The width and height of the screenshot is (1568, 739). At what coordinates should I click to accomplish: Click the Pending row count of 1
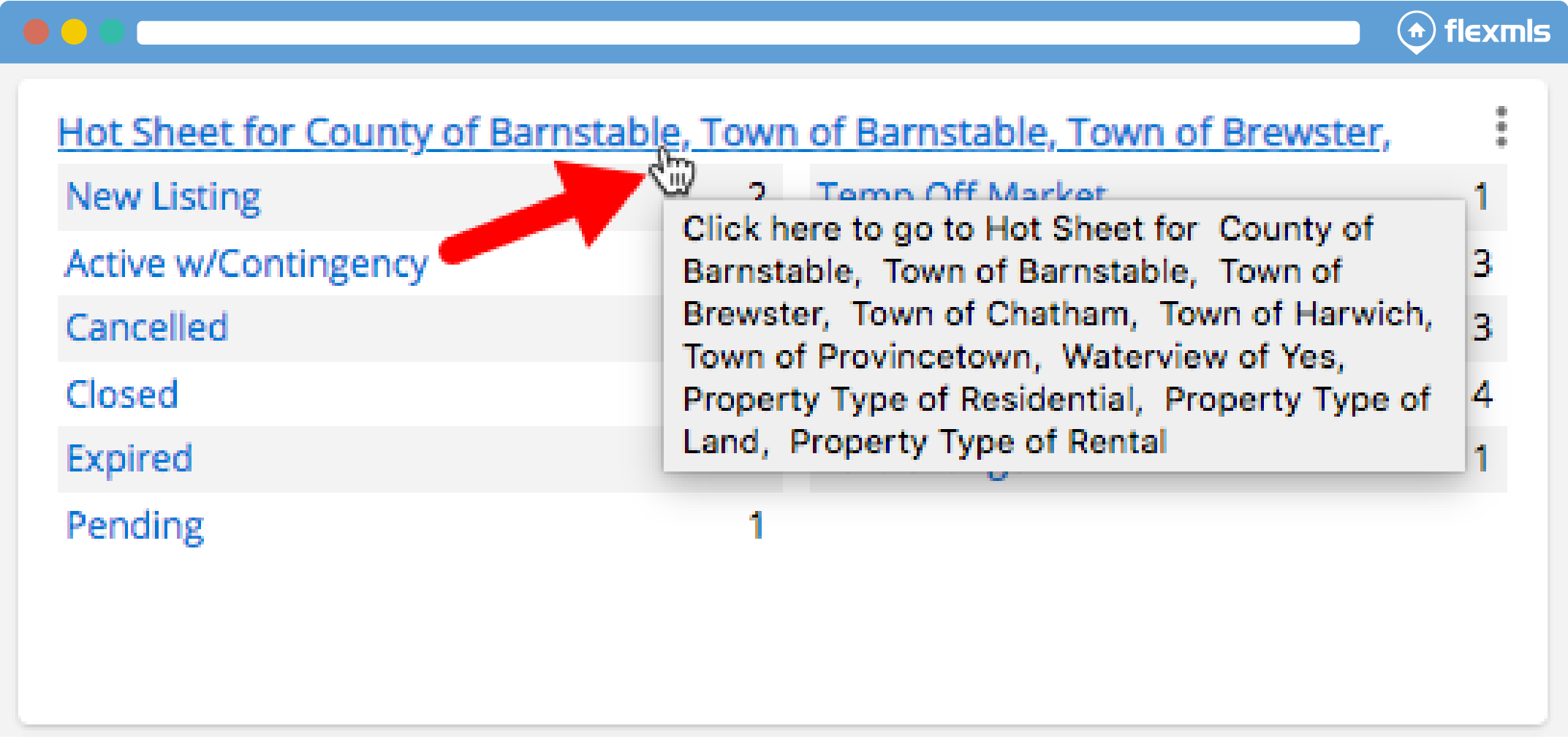(756, 526)
